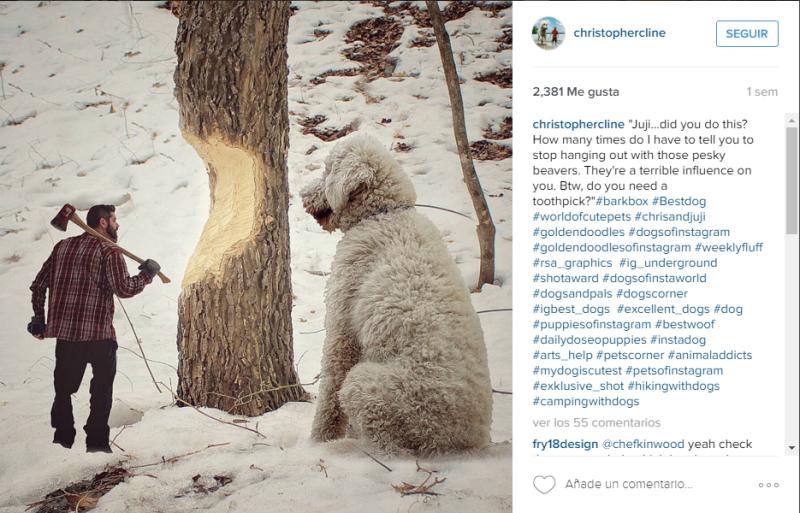Open christophercline profile avatar picture
The width and height of the screenshot is (800, 513).
(548, 33)
